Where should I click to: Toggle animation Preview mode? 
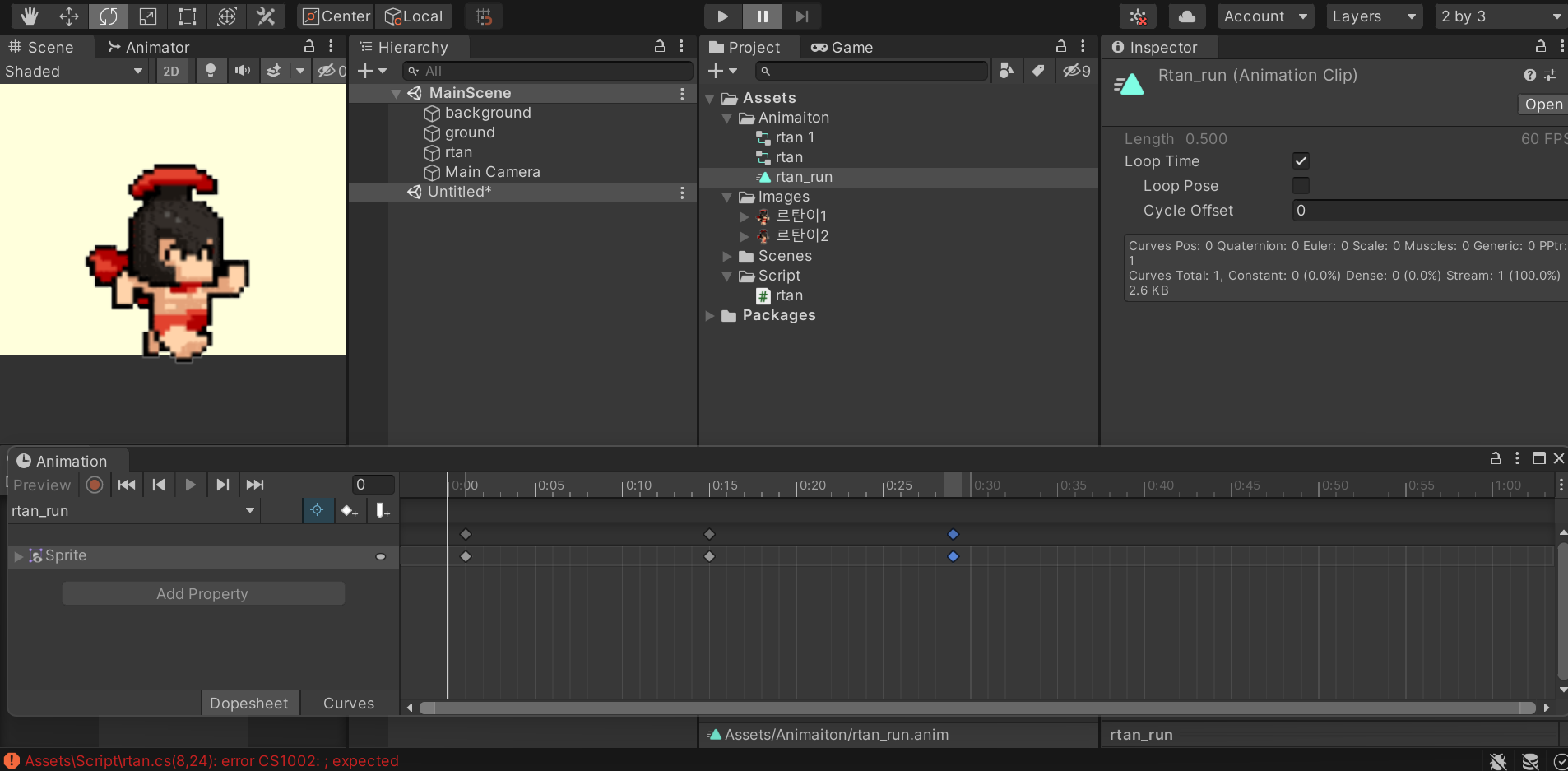click(x=42, y=485)
